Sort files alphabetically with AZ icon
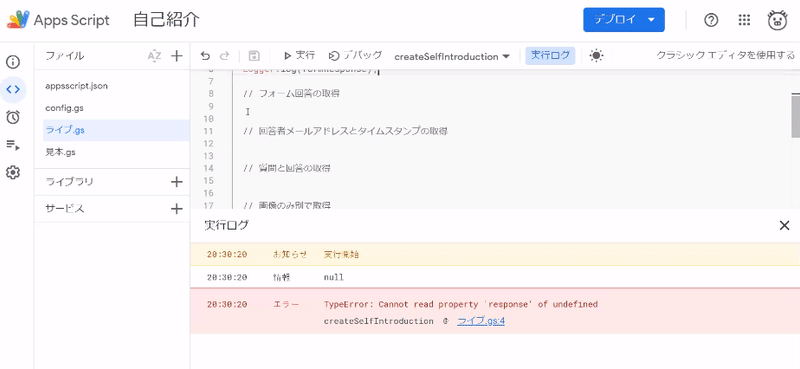 [x=154, y=56]
